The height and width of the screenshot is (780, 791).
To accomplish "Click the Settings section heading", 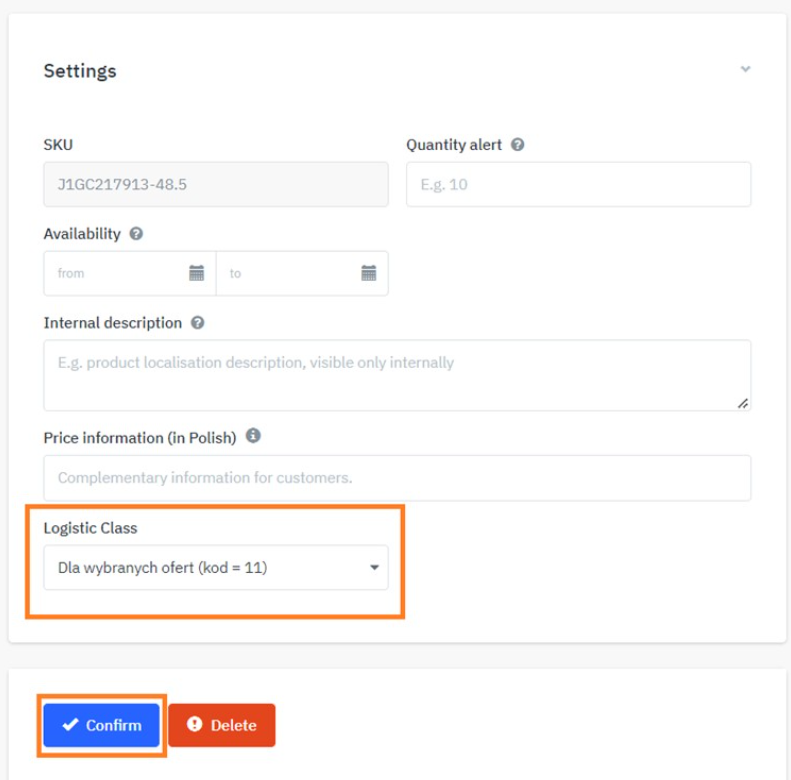I will tap(80, 71).
